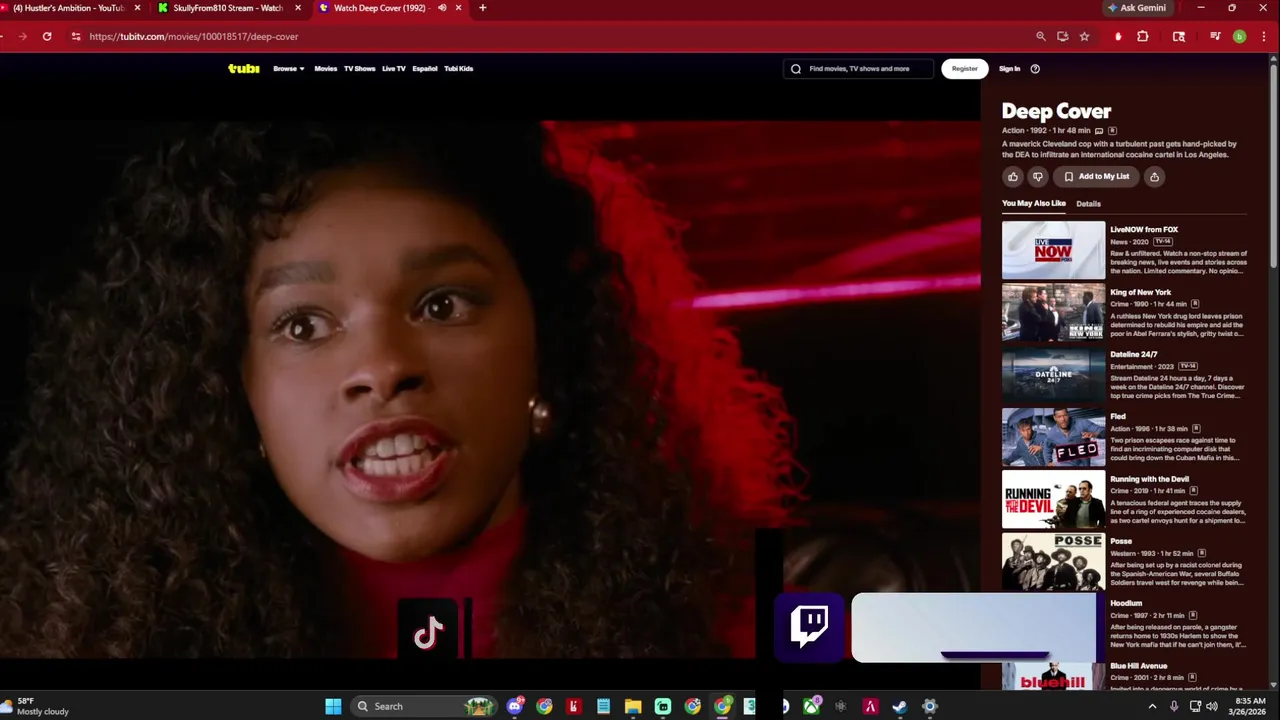
Task: Open the Chrome profile avatar
Action: pyautogui.click(x=1239, y=36)
